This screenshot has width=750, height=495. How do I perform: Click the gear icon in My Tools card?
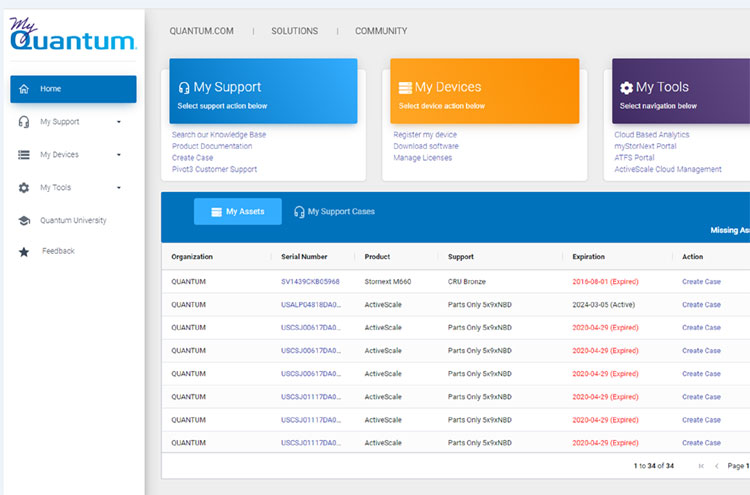pos(626,88)
